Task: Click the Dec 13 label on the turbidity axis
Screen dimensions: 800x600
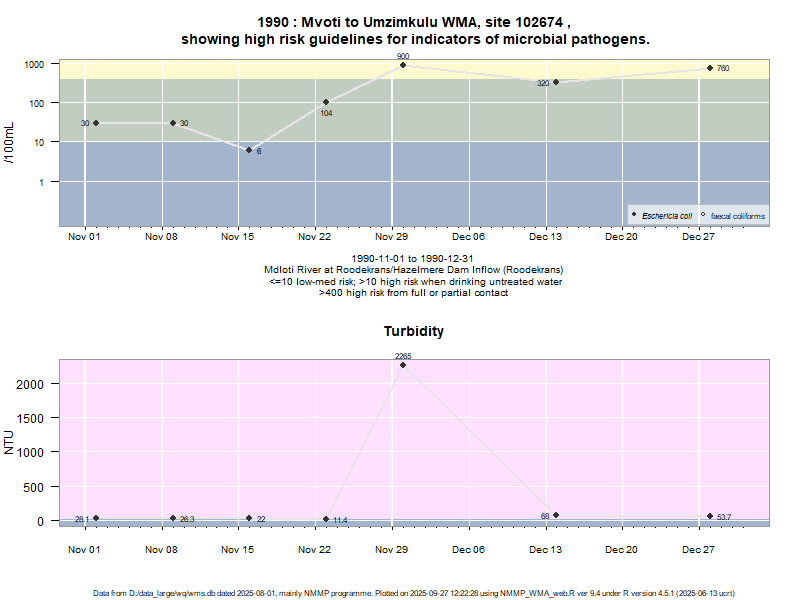Action: (x=545, y=549)
